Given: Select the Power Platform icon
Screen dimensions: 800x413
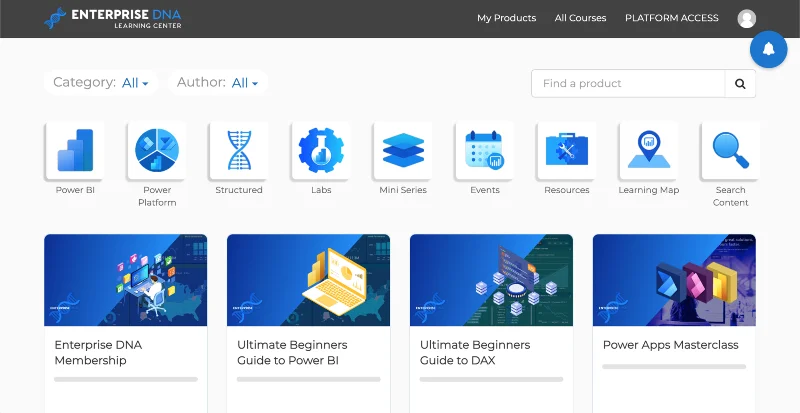Looking at the screenshot, I should click(157, 150).
